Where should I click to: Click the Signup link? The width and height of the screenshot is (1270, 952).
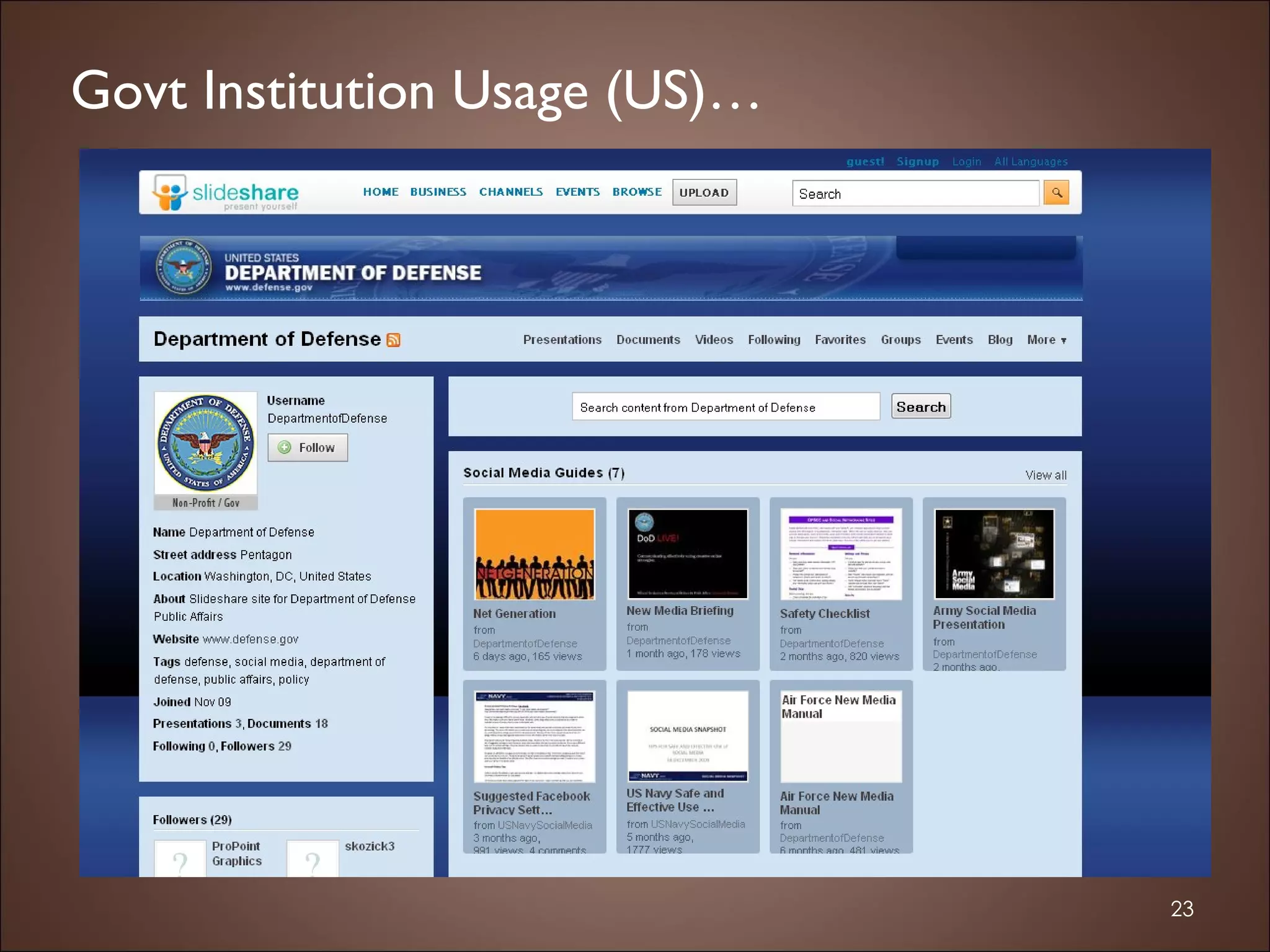tap(917, 162)
